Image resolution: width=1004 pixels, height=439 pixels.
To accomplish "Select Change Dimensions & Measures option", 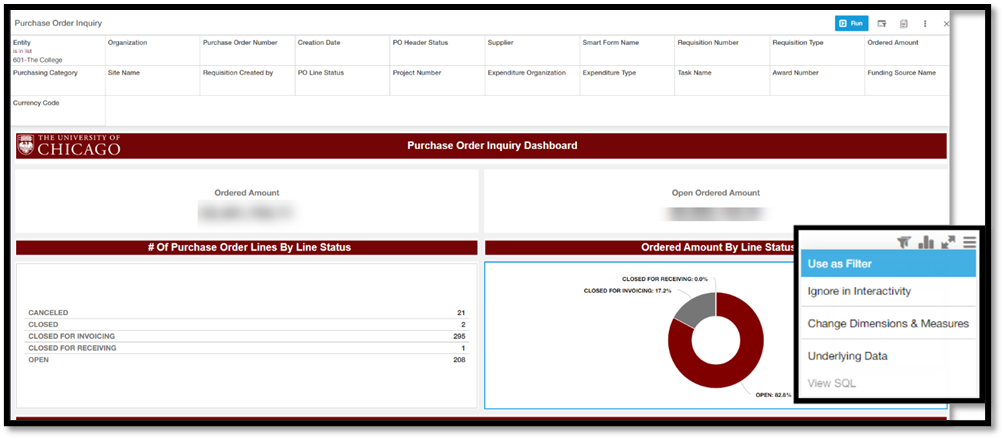I will coord(888,324).
